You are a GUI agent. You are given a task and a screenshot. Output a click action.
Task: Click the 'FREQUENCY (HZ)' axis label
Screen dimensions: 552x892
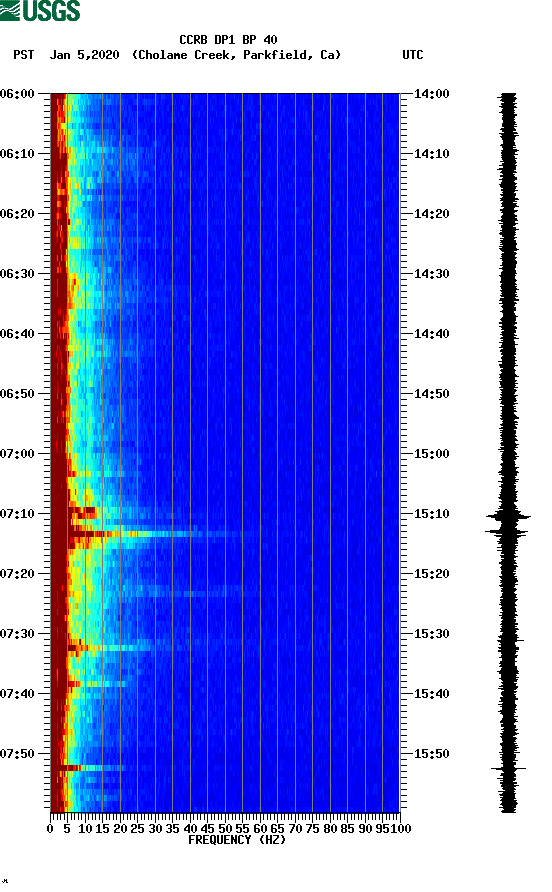tap(237, 840)
